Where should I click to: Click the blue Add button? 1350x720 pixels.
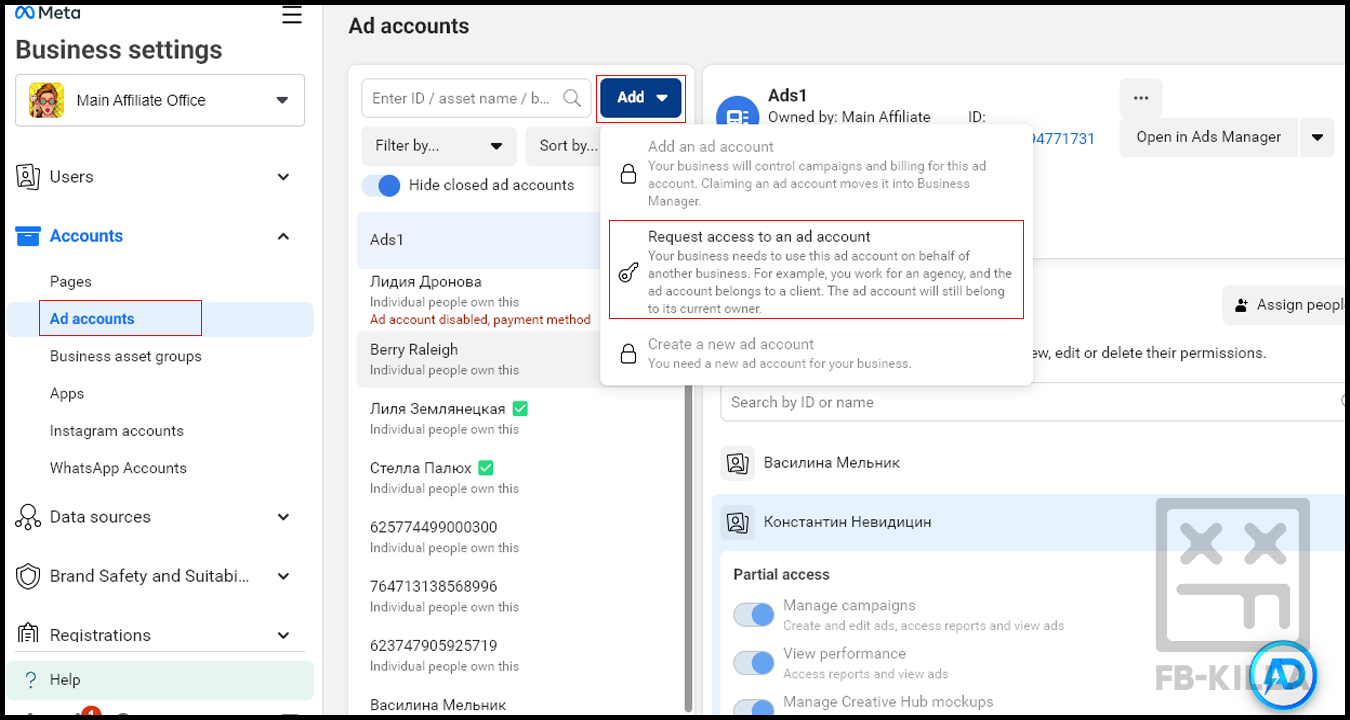[x=641, y=98]
